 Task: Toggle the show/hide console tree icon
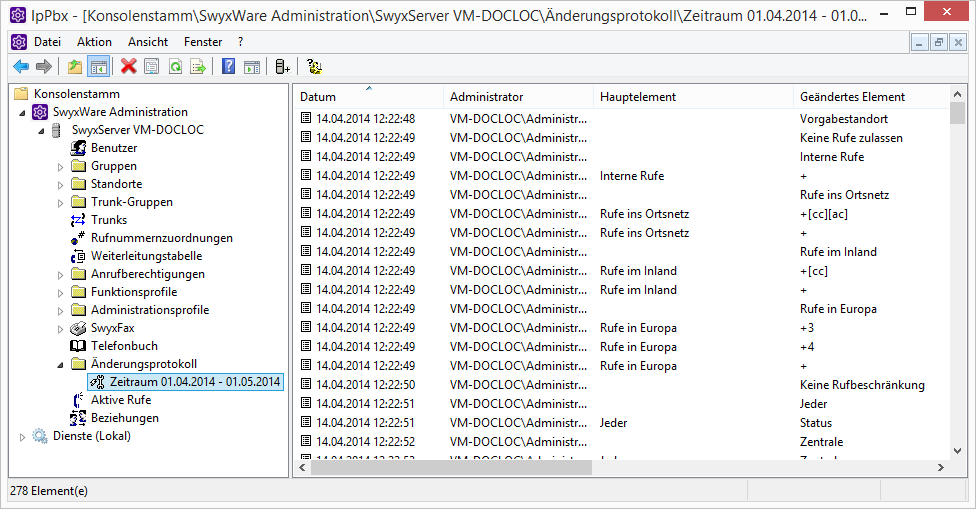click(x=98, y=67)
